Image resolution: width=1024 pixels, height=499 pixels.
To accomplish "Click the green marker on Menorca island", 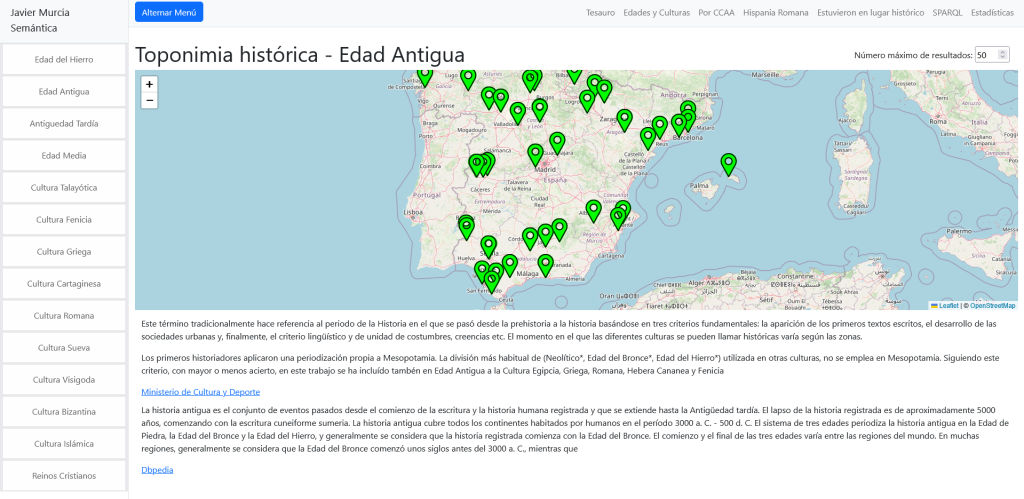I will point(729,163).
